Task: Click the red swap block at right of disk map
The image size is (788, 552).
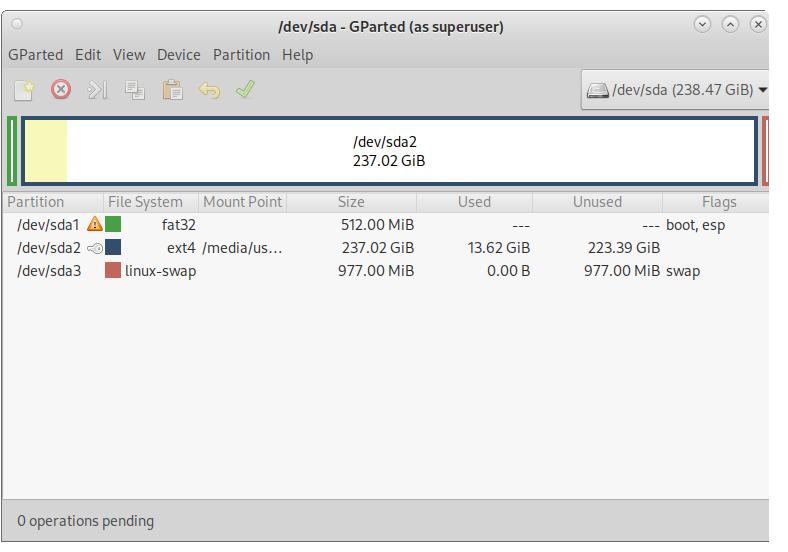Action: [x=765, y=151]
